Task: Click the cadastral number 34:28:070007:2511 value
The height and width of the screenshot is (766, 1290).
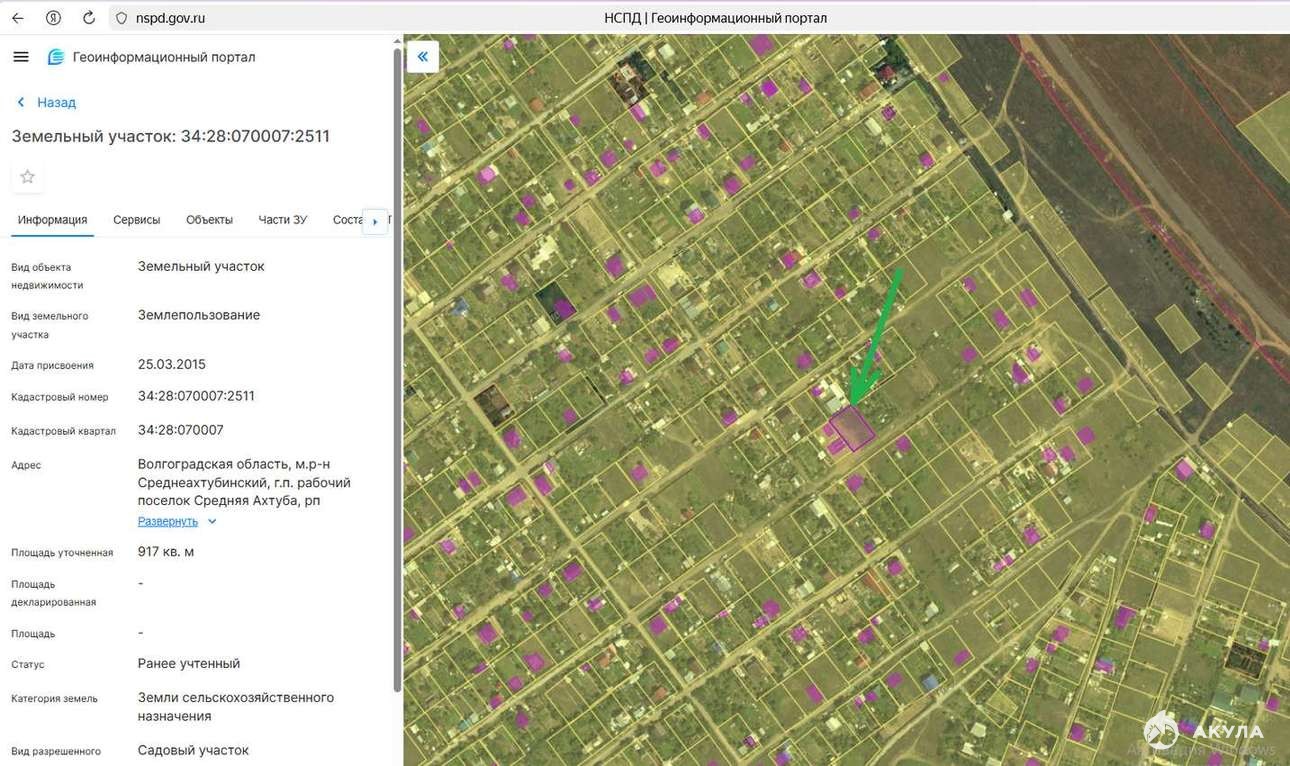Action: tap(196, 396)
